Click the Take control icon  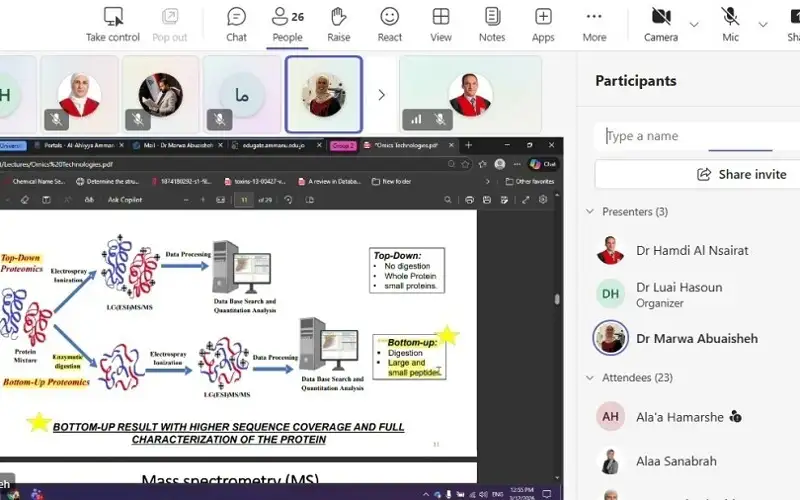[x=113, y=18]
